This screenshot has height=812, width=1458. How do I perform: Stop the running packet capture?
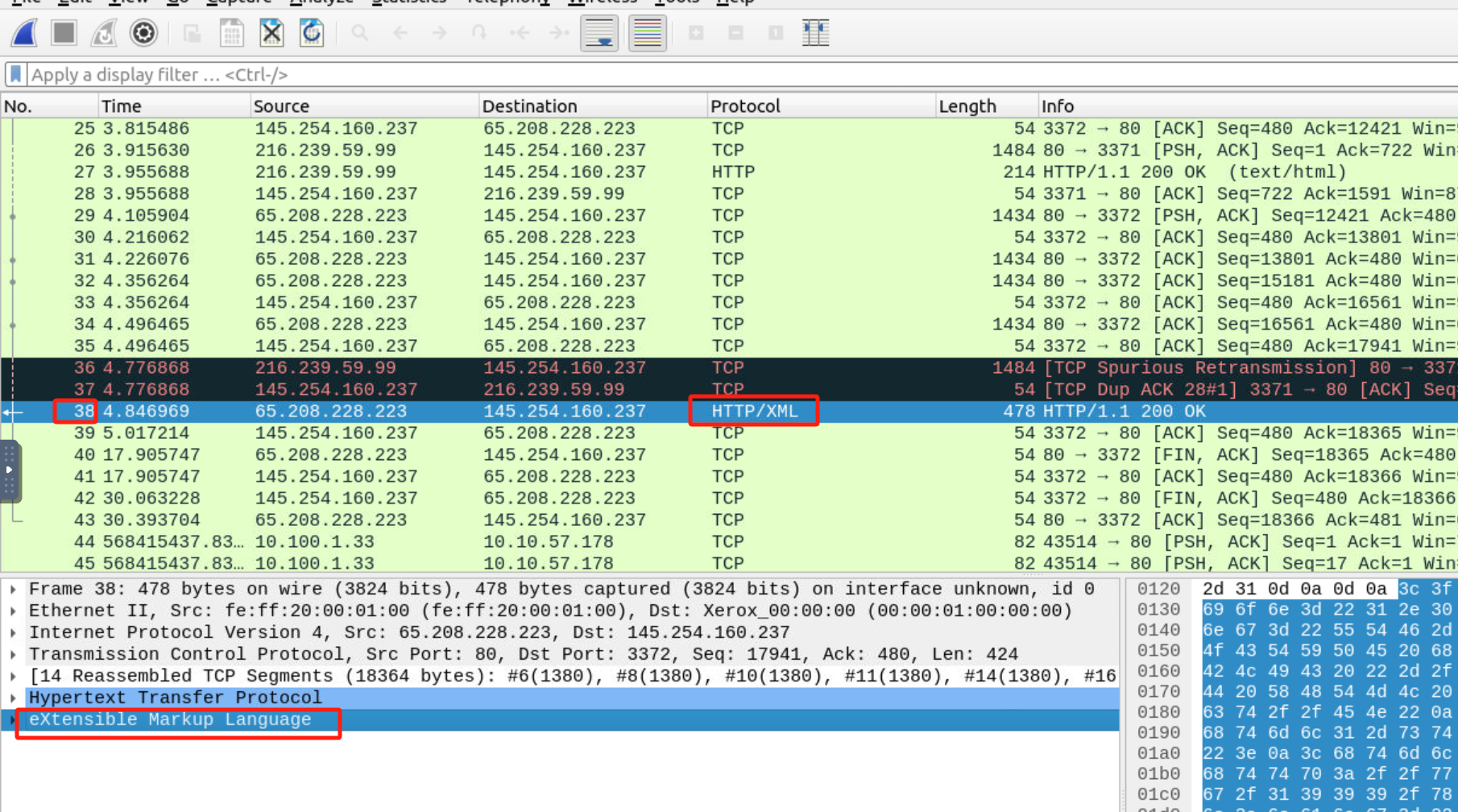(64, 33)
